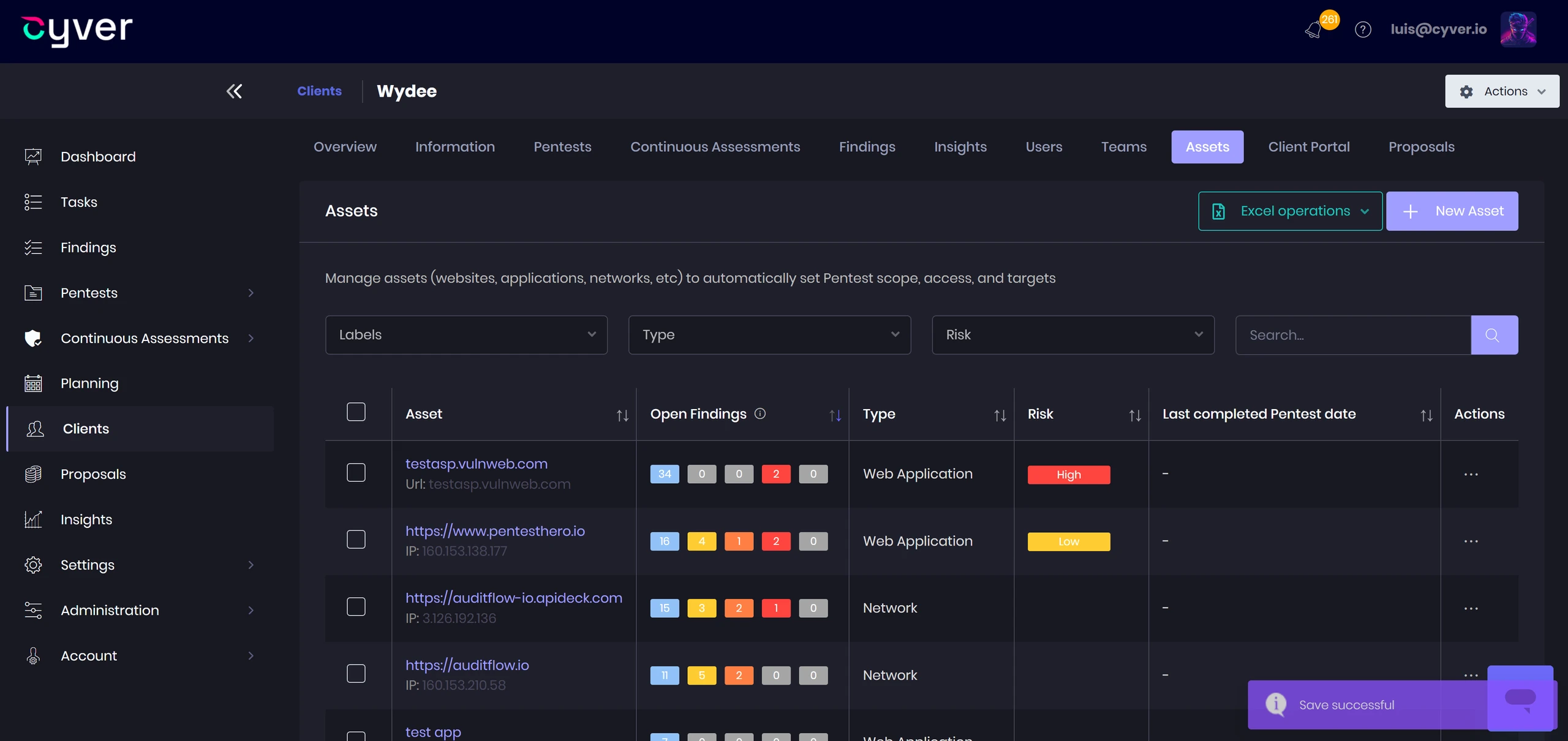The height and width of the screenshot is (741, 1568).
Task: Click the blue 34 findings badge
Action: [x=665, y=474]
